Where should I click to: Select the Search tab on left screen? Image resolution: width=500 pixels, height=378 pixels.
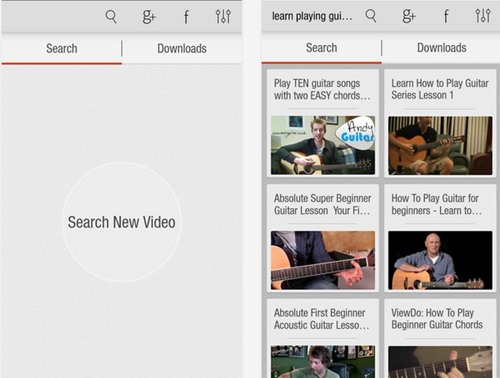62,49
